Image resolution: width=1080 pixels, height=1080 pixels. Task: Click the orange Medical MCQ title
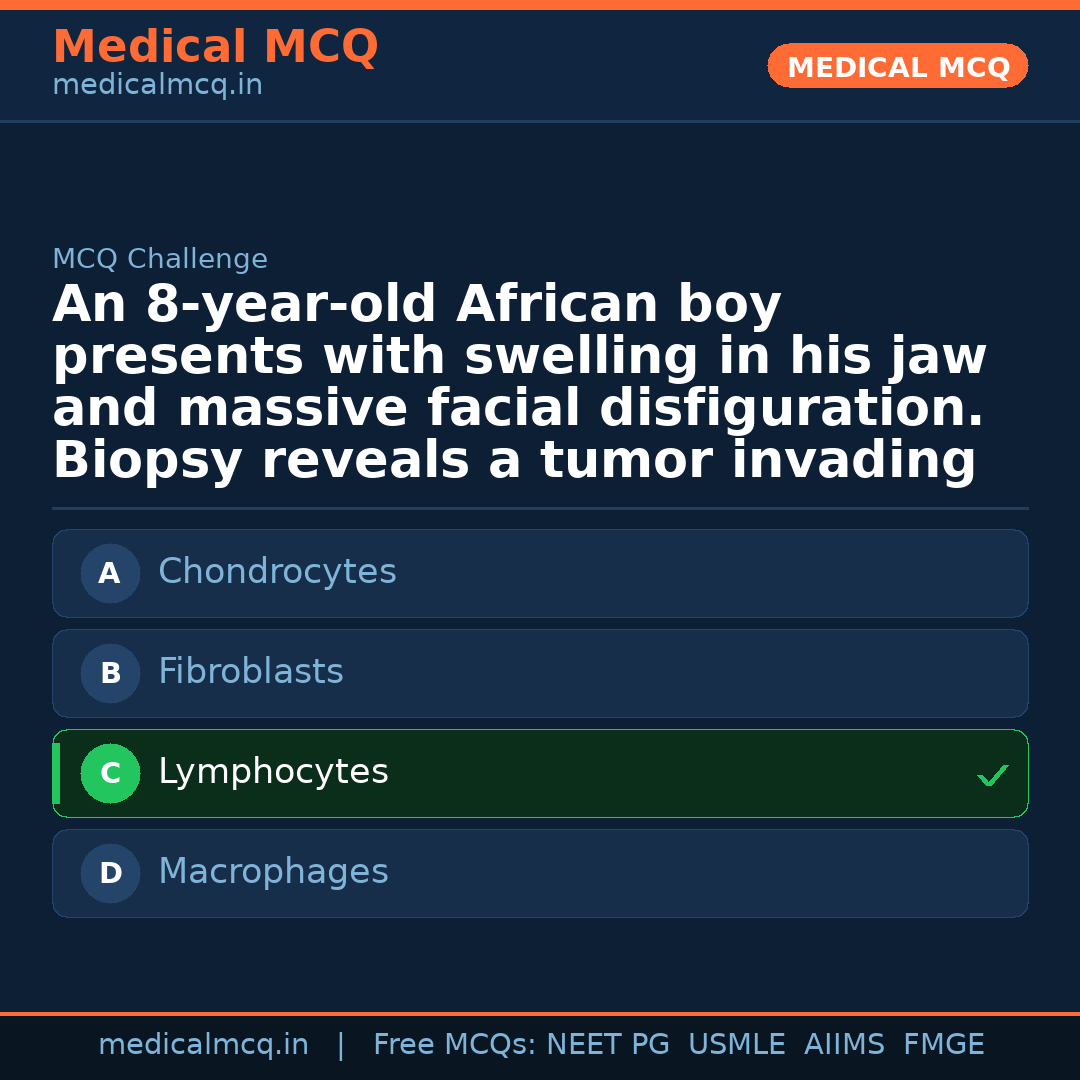click(x=215, y=47)
